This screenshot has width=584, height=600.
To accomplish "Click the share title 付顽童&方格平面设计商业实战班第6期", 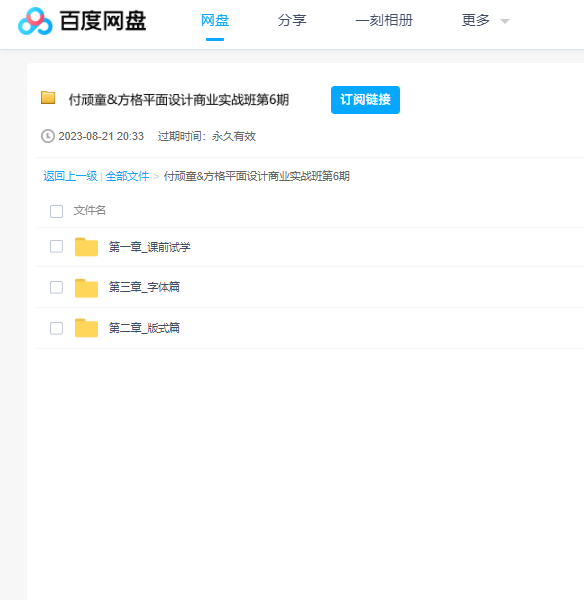I will click(x=179, y=100).
